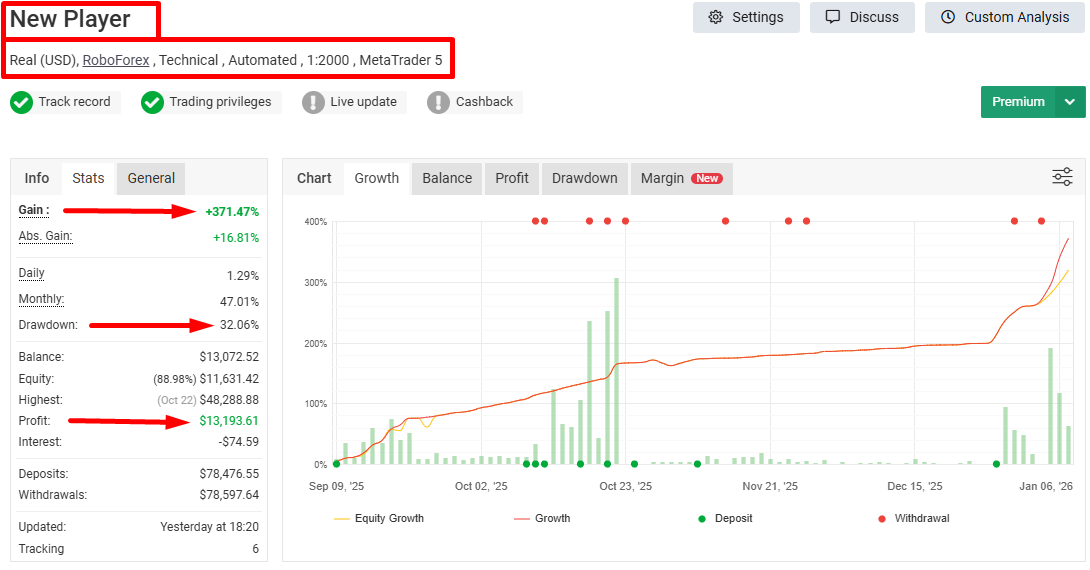
Task: Click the New Player account title
Action: [70, 19]
